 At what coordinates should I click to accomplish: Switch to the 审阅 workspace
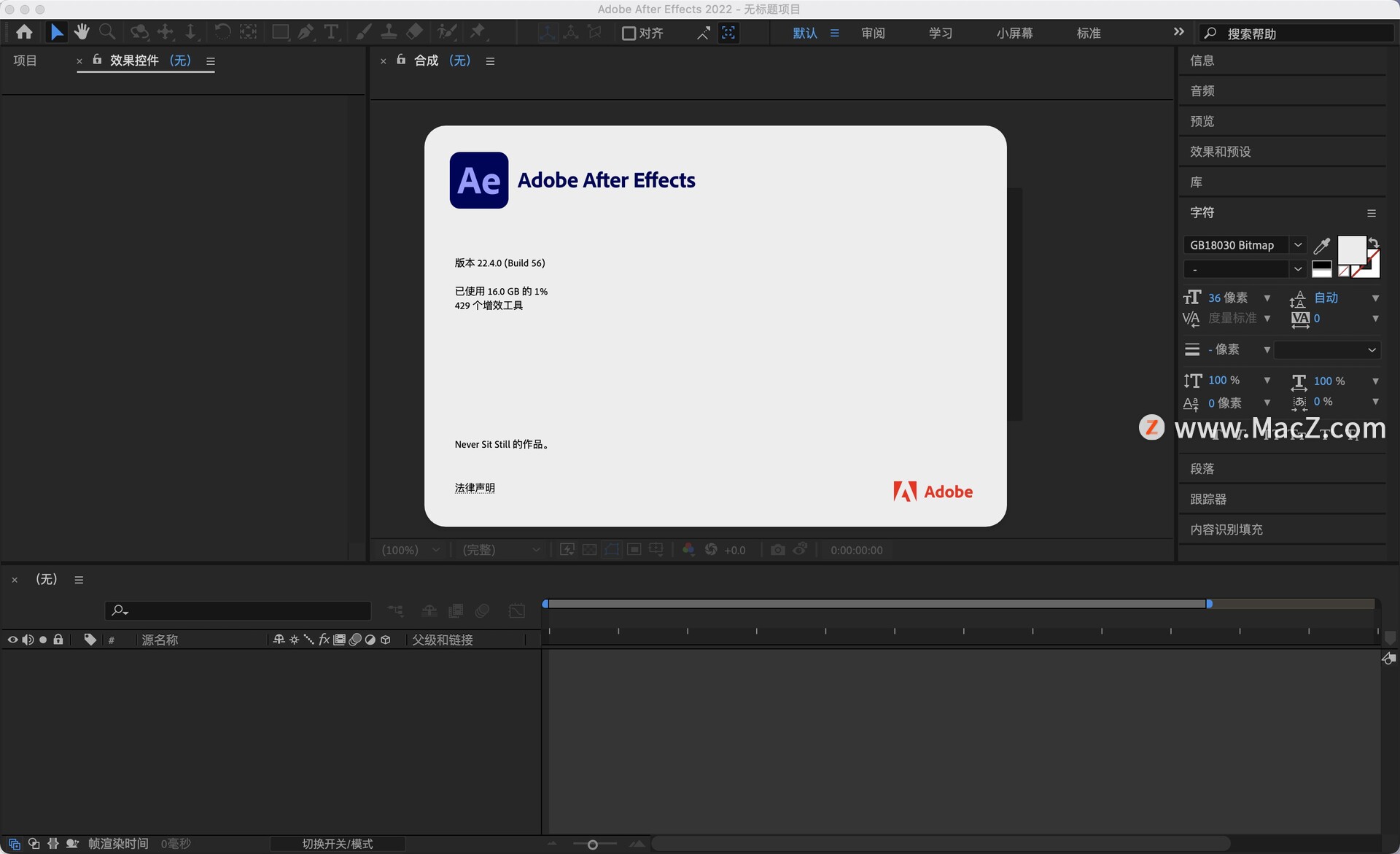point(873,33)
